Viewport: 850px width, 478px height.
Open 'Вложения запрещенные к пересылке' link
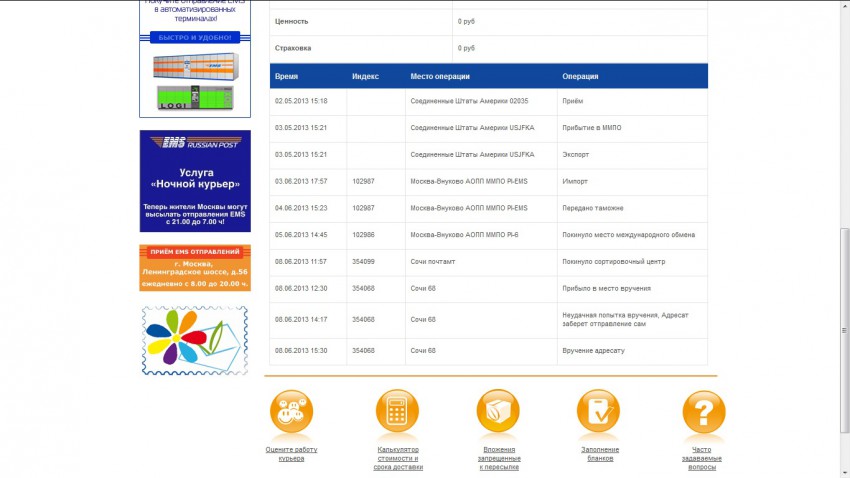coord(497,458)
